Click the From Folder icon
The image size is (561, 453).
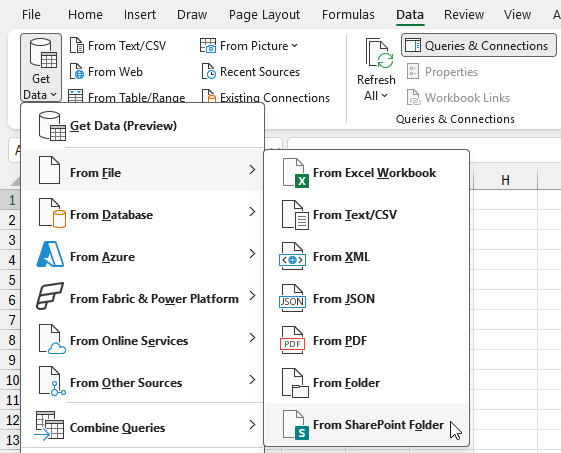pos(295,383)
